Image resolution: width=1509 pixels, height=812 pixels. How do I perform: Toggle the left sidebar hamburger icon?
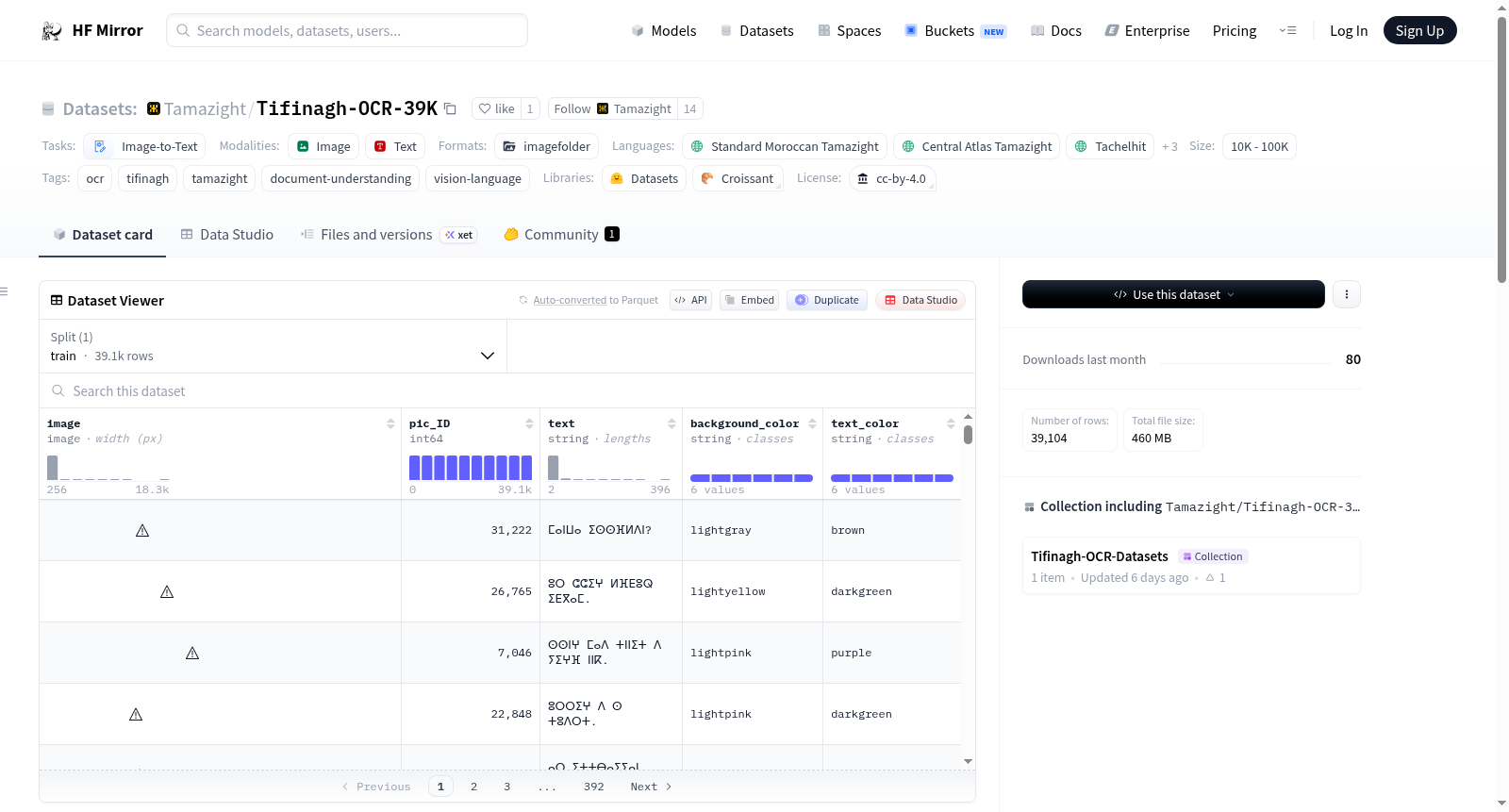(x=4, y=292)
